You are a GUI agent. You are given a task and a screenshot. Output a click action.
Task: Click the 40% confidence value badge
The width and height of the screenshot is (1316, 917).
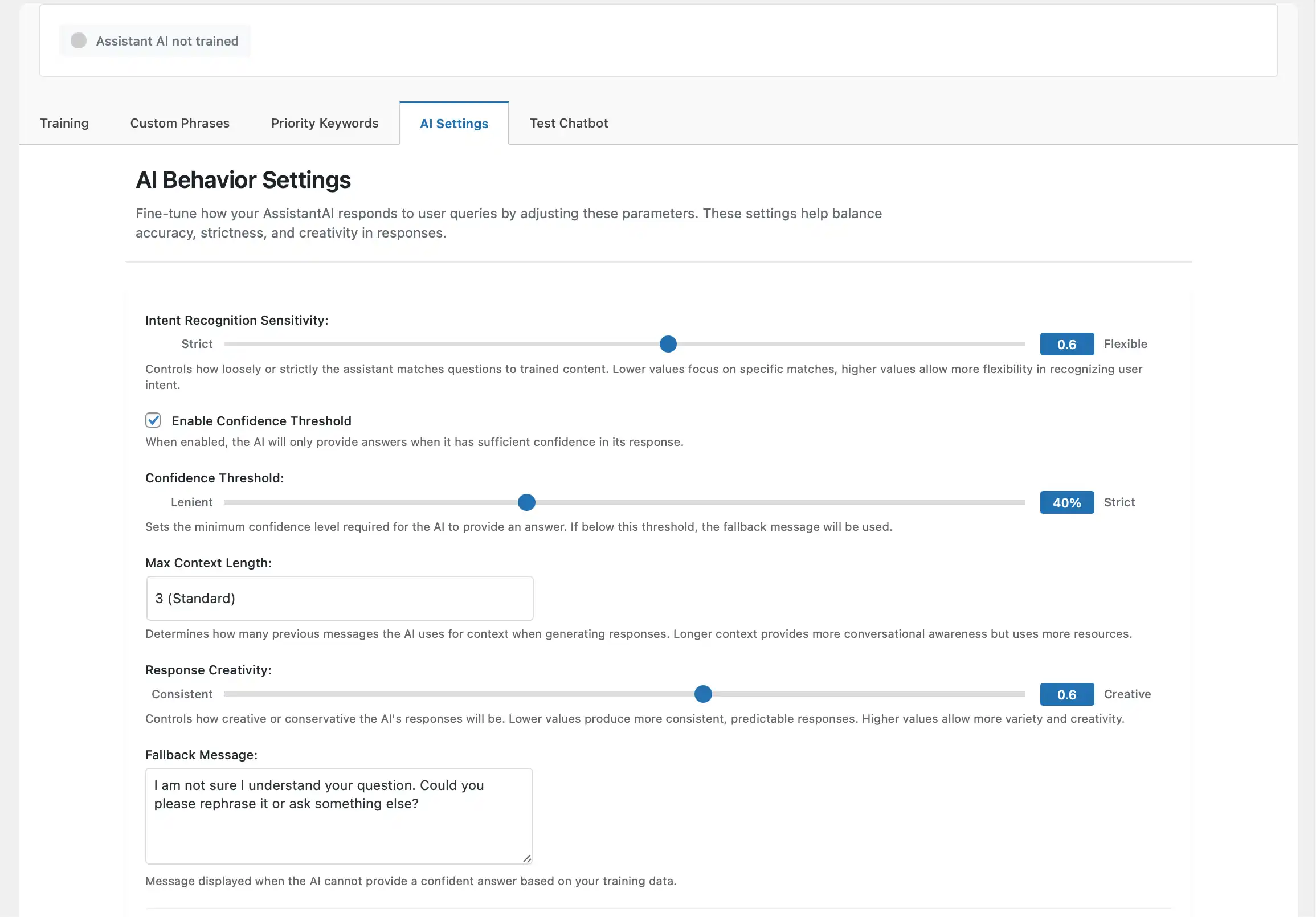click(1066, 502)
